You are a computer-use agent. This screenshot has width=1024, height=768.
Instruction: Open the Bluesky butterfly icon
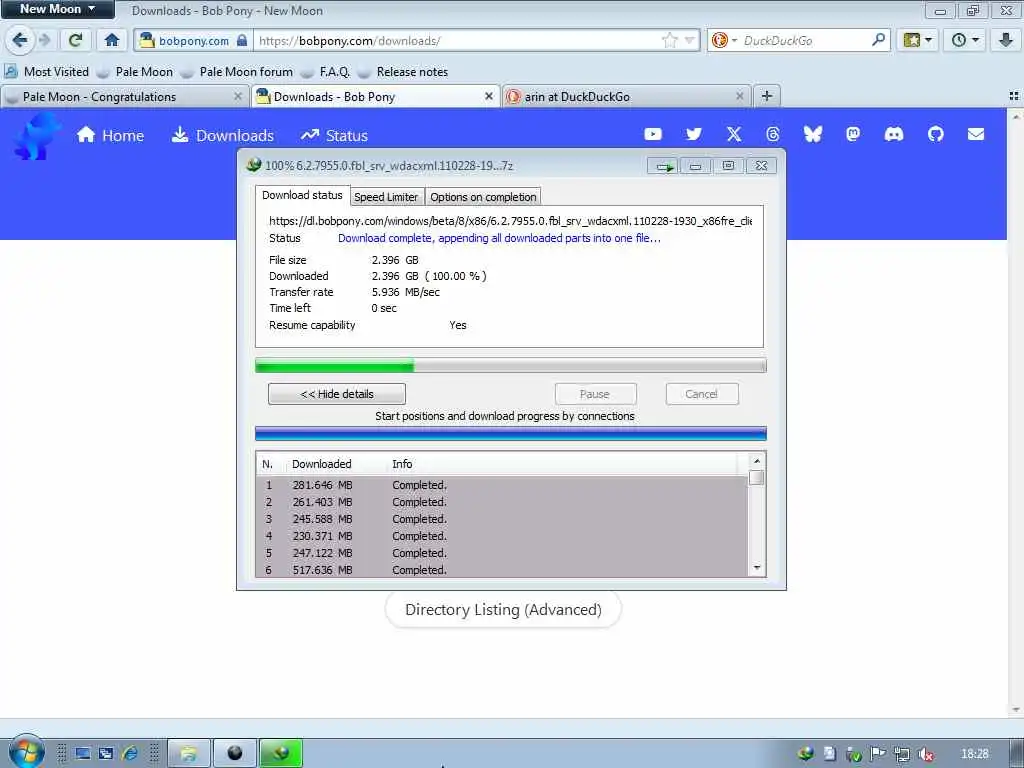click(812, 135)
